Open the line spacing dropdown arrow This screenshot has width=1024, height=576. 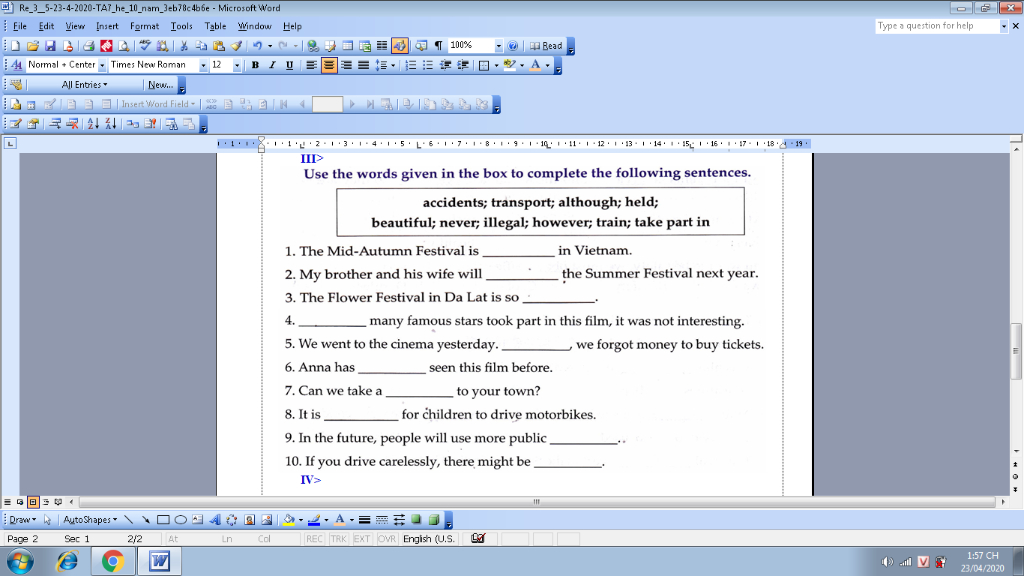tap(393, 65)
